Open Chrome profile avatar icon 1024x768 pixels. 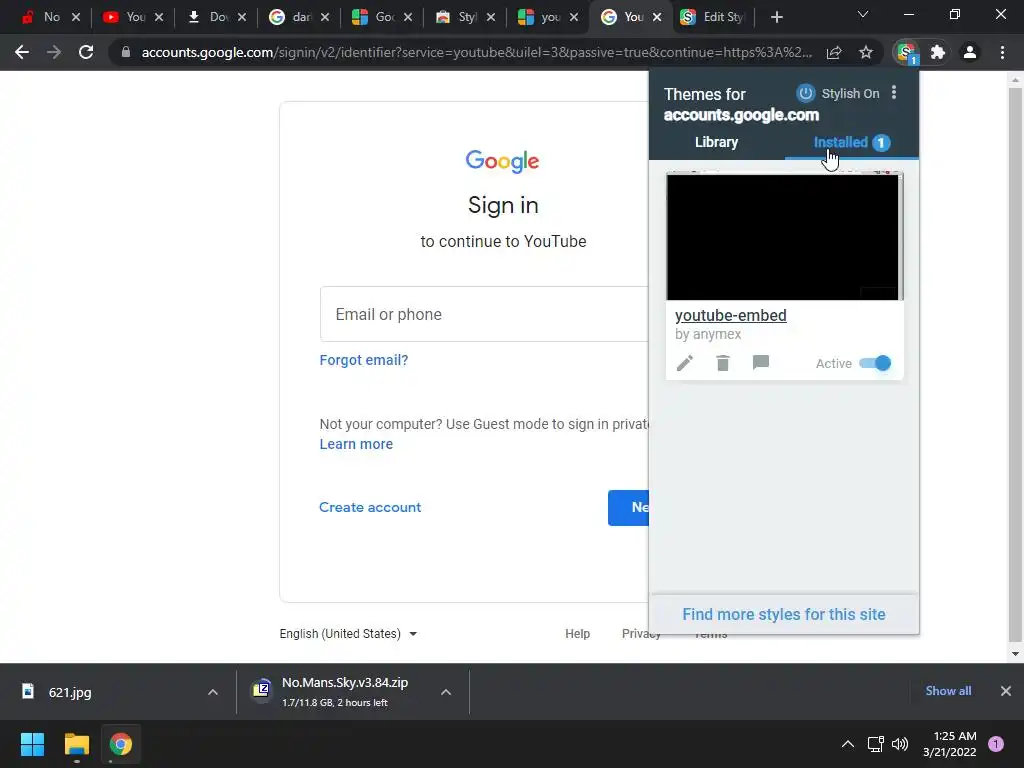click(x=970, y=52)
